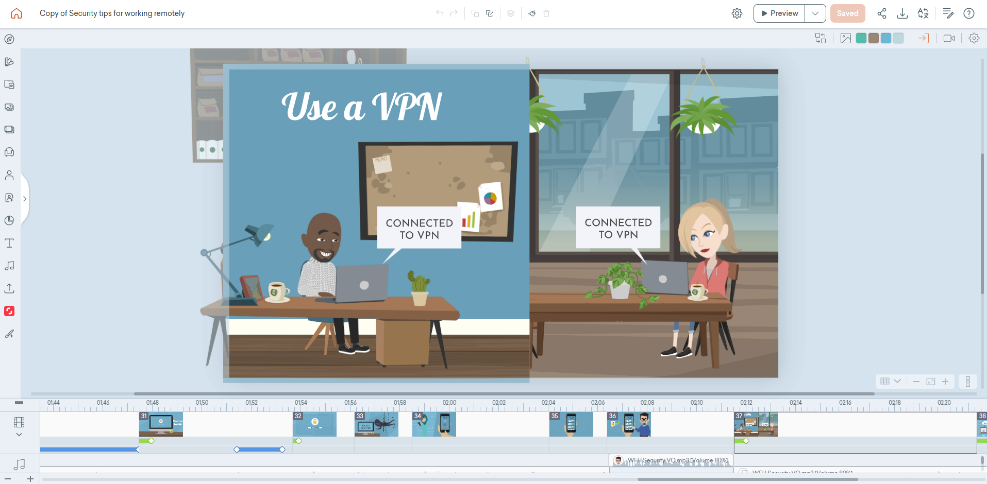Open the top compass icon in sidebar
The height and width of the screenshot is (484, 987).
pyautogui.click(x=9, y=39)
